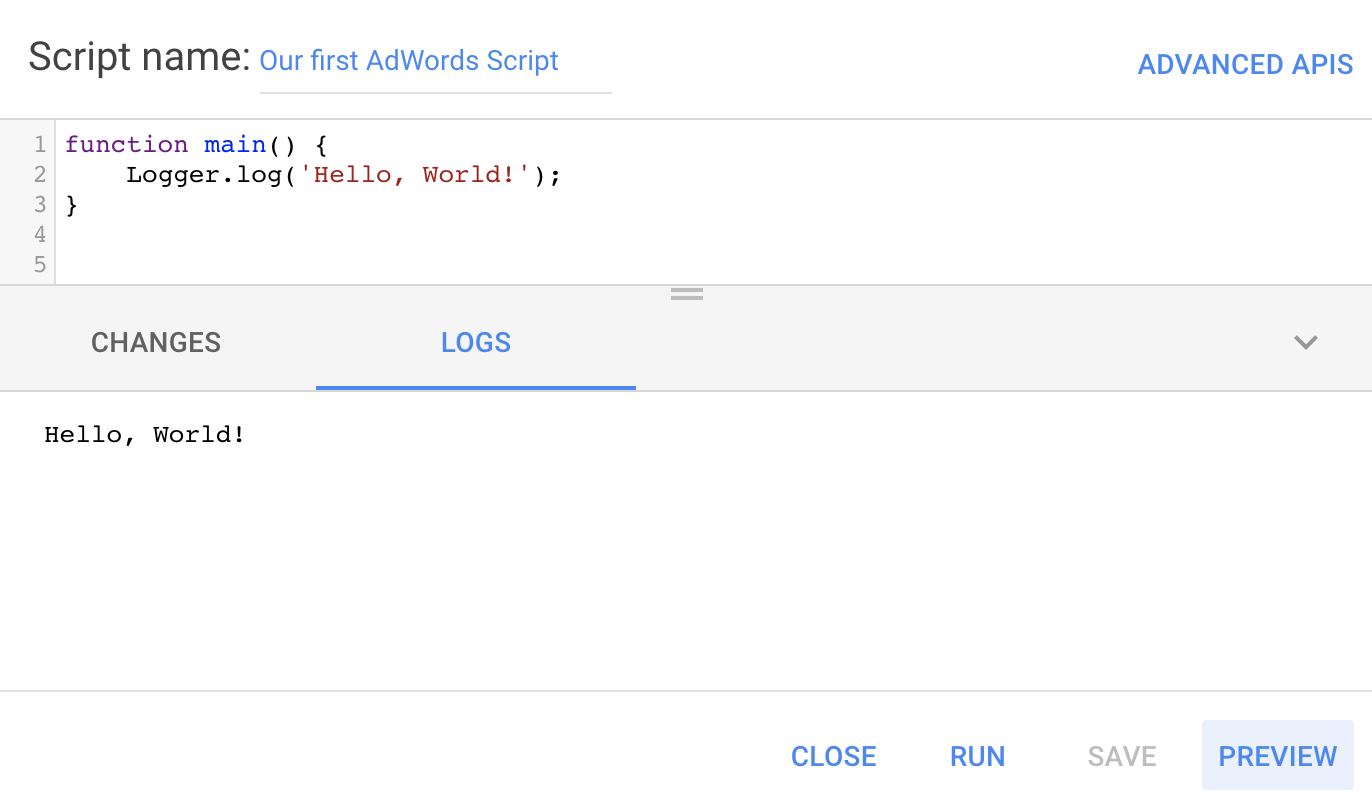Image resolution: width=1372 pixels, height=808 pixels.
Task: Click the 'function' keyword in code
Action: click(126, 145)
